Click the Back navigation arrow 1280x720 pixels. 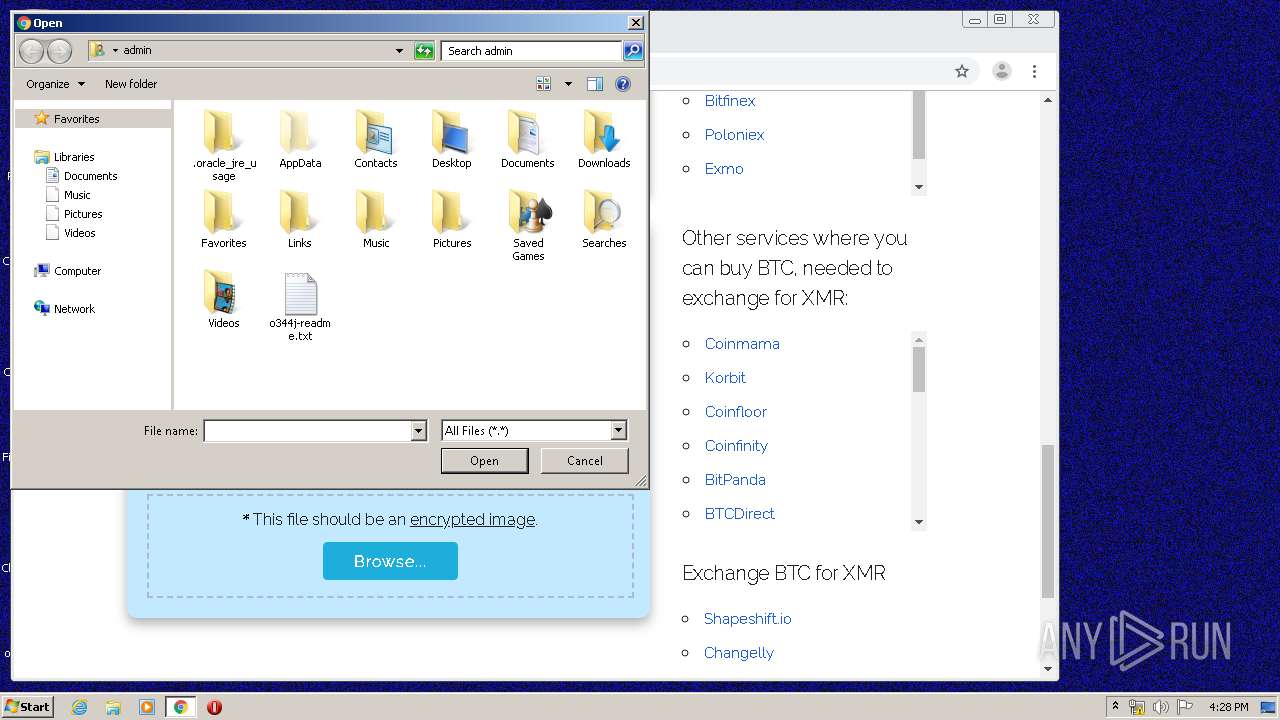(31, 51)
